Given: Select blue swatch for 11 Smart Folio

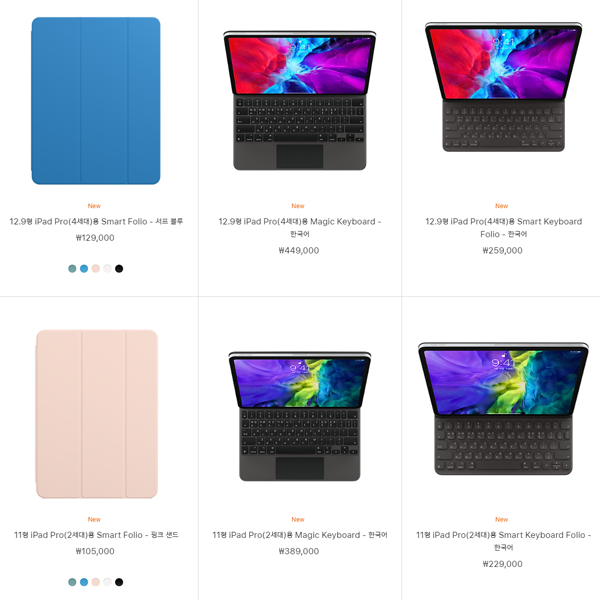Looking at the screenshot, I should pos(84,582).
